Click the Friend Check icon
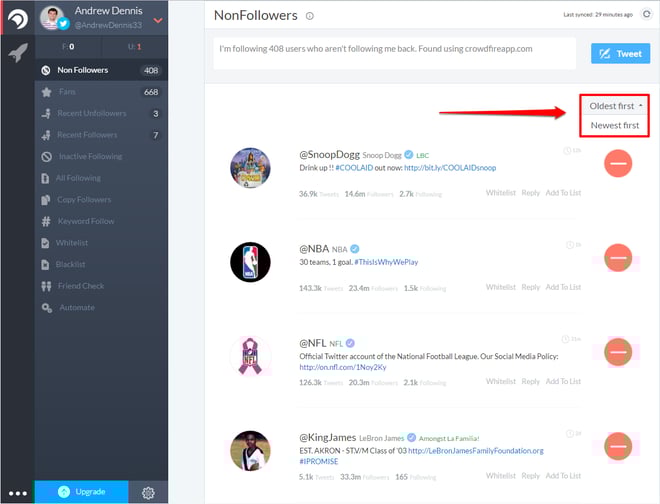Viewport: 660px width, 504px height. [46, 286]
